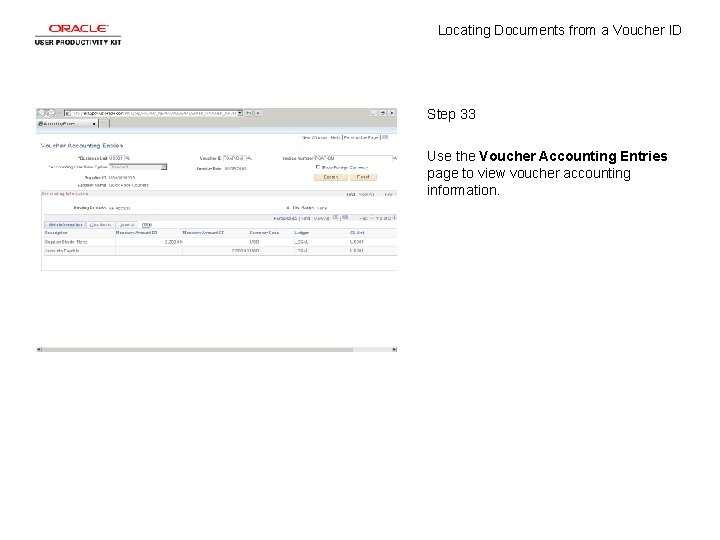Click the right arrow of horizontal scrollbar

394,350
